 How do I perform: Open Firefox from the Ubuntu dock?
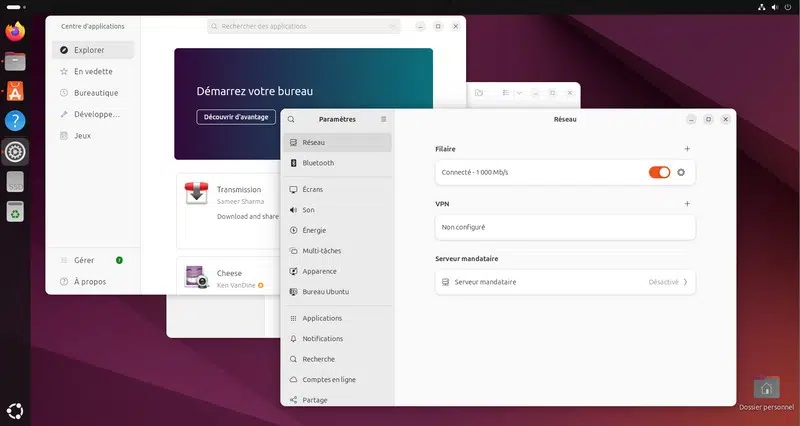[15, 32]
